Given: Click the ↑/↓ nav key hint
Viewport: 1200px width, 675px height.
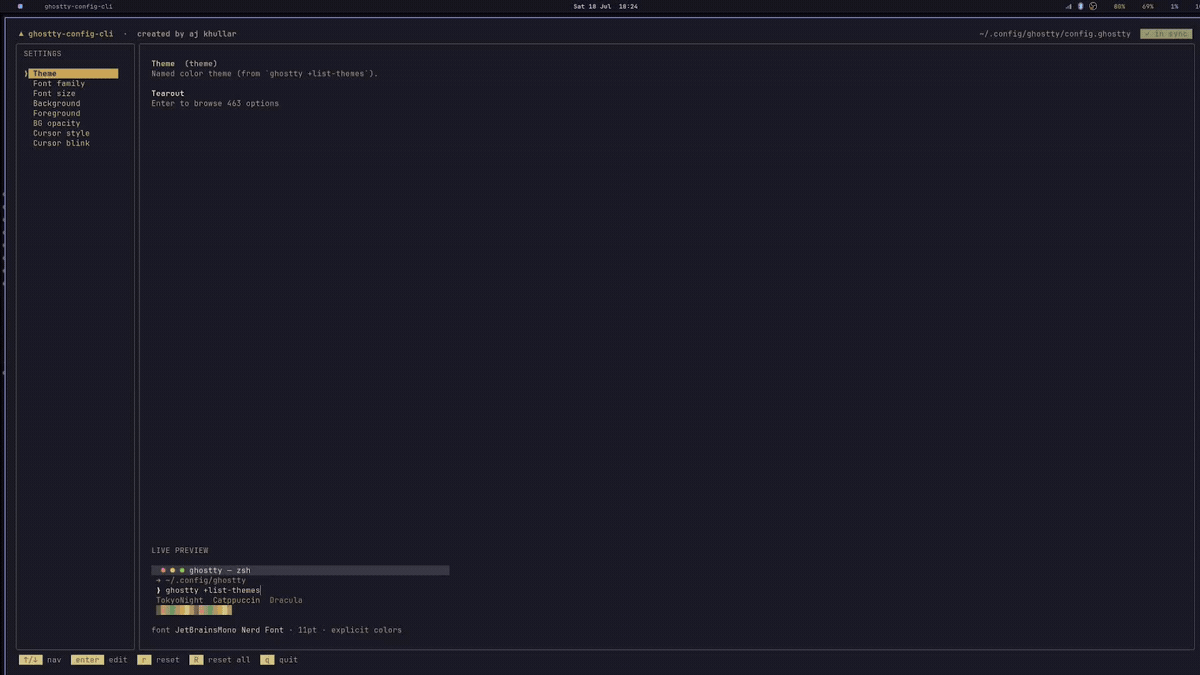Looking at the screenshot, I should [x=31, y=660].
